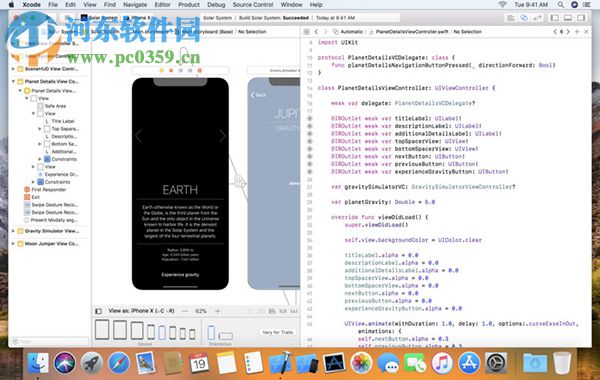The height and width of the screenshot is (380, 600).
Task: Choose the highlighted iPhone X device
Action: [x=162, y=333]
